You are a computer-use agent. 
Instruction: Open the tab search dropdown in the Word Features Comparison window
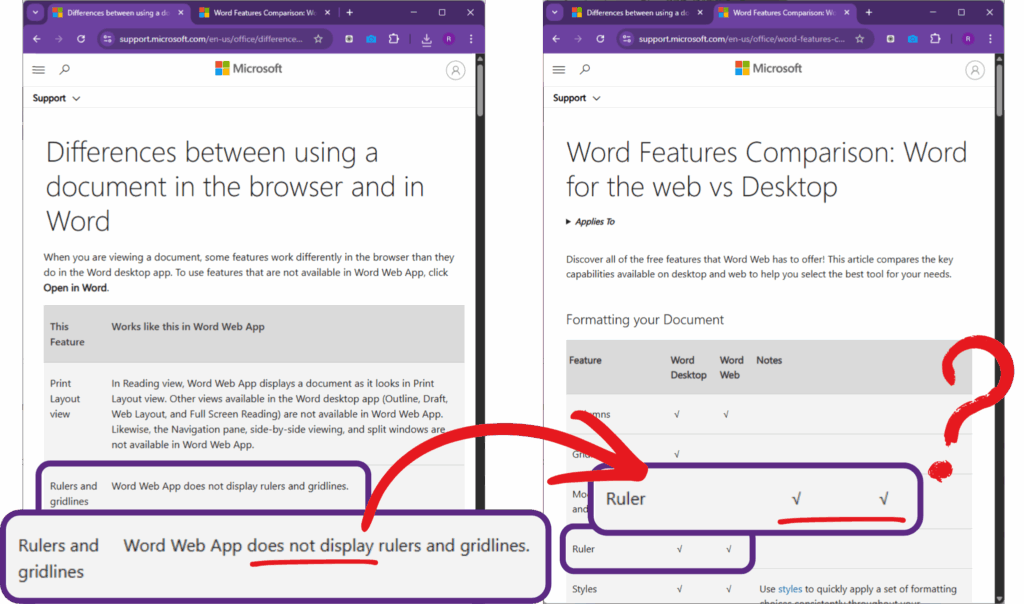point(554,12)
